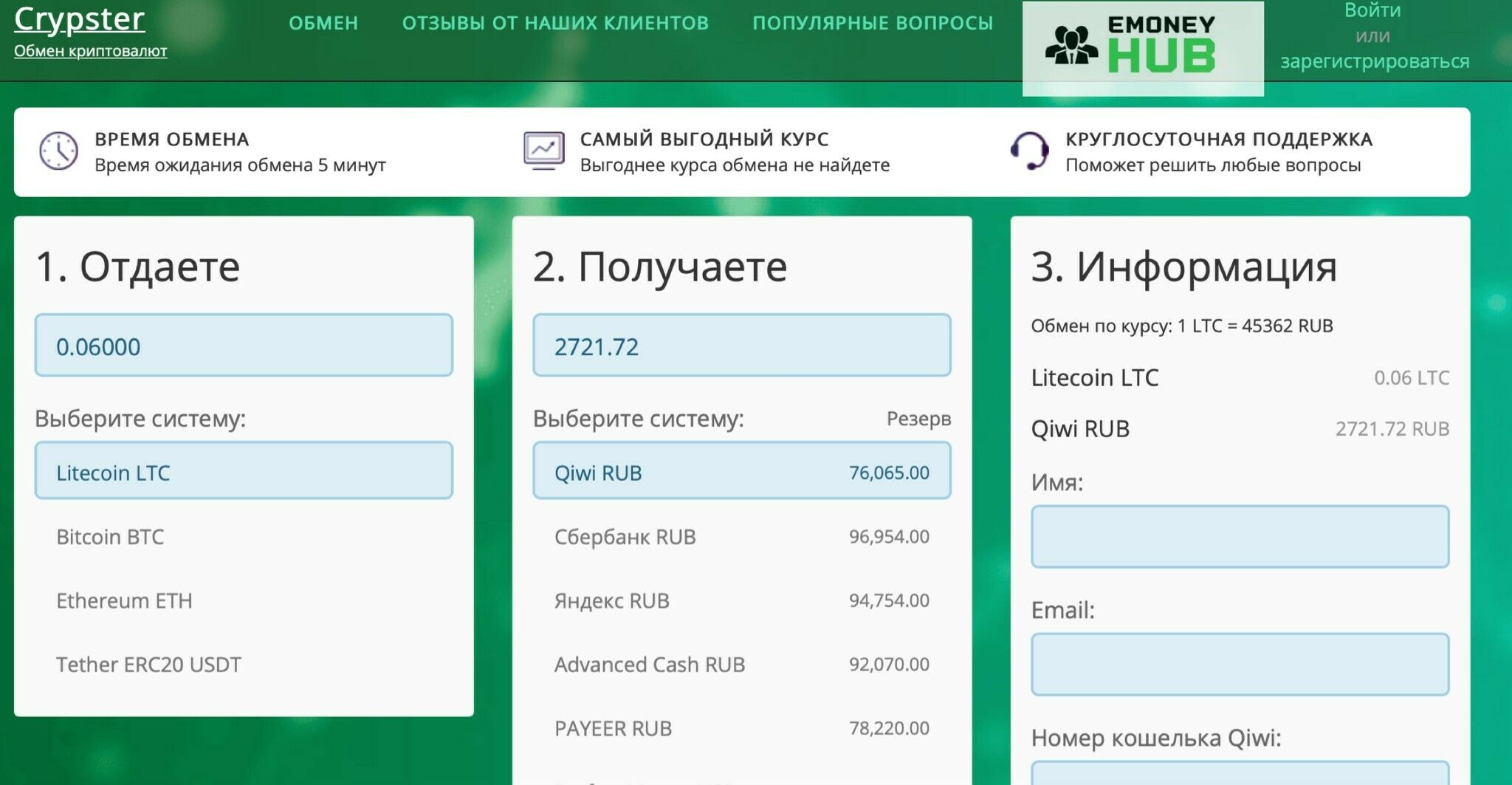Open ПОПУЛЯРНЫЕ ВОПРОСЫ menu item
This screenshot has height=785, width=1512.
pyautogui.click(x=873, y=23)
